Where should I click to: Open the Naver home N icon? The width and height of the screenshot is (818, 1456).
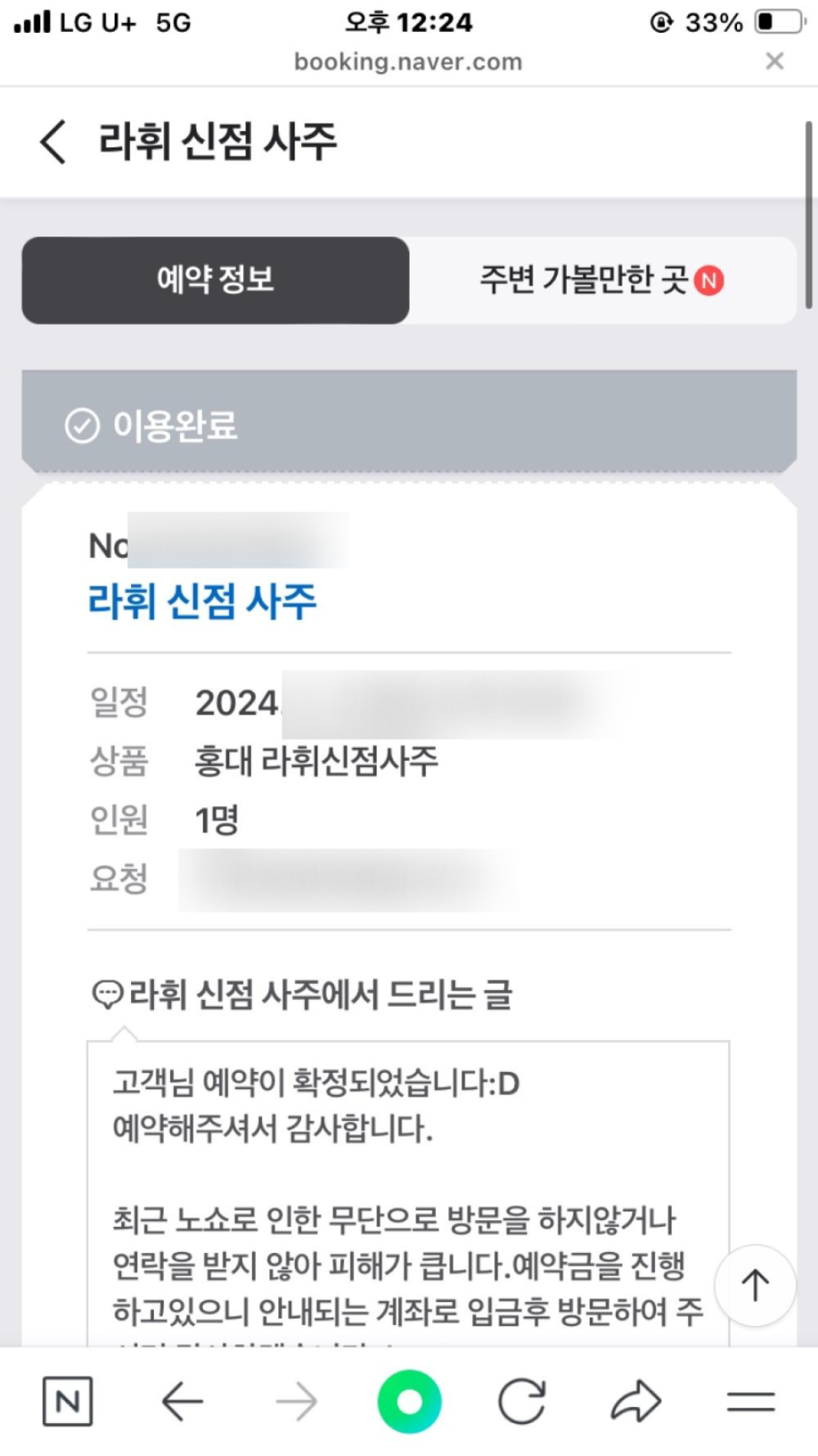point(67,1401)
